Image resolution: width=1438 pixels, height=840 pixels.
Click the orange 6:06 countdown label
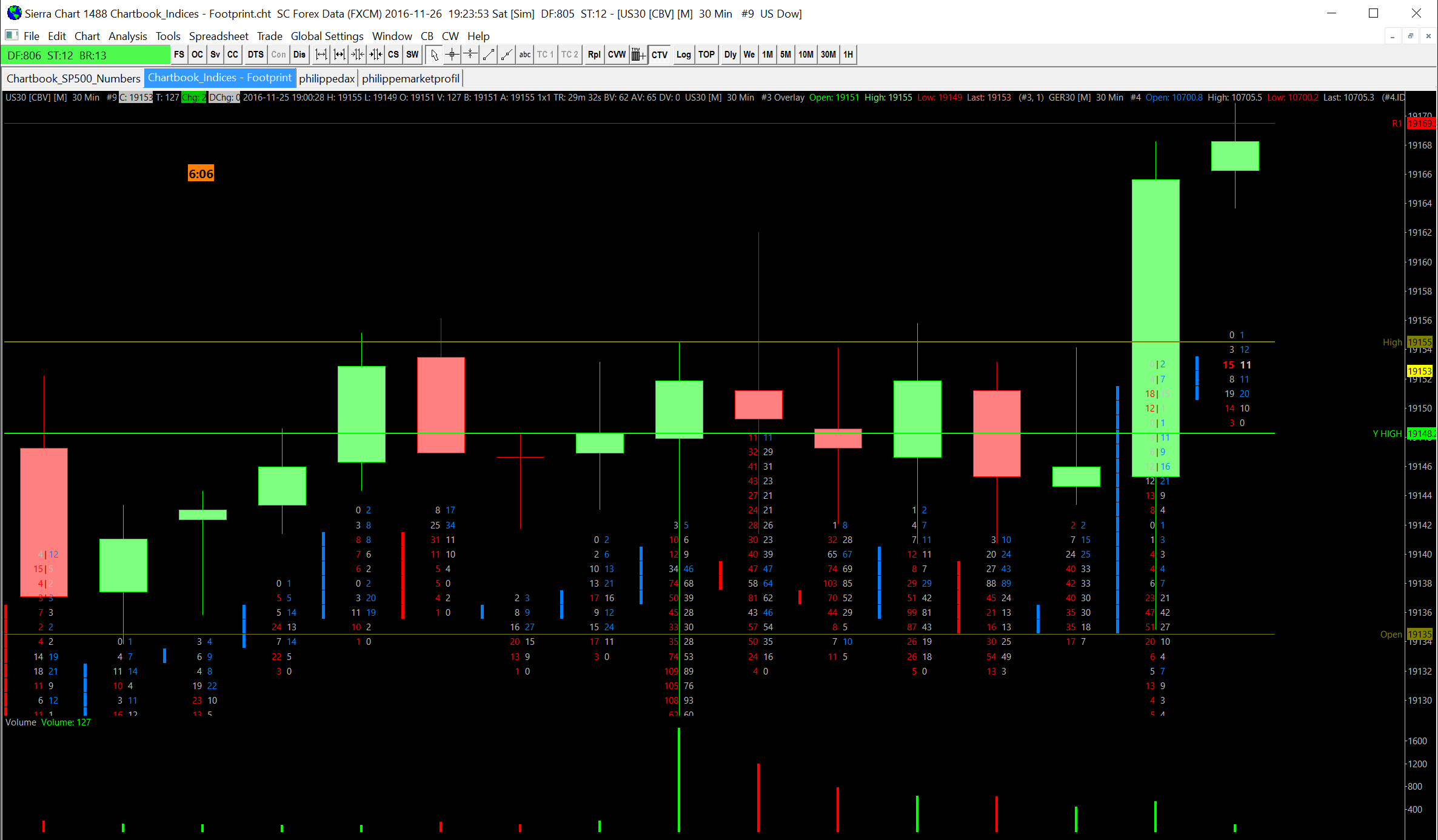point(201,174)
